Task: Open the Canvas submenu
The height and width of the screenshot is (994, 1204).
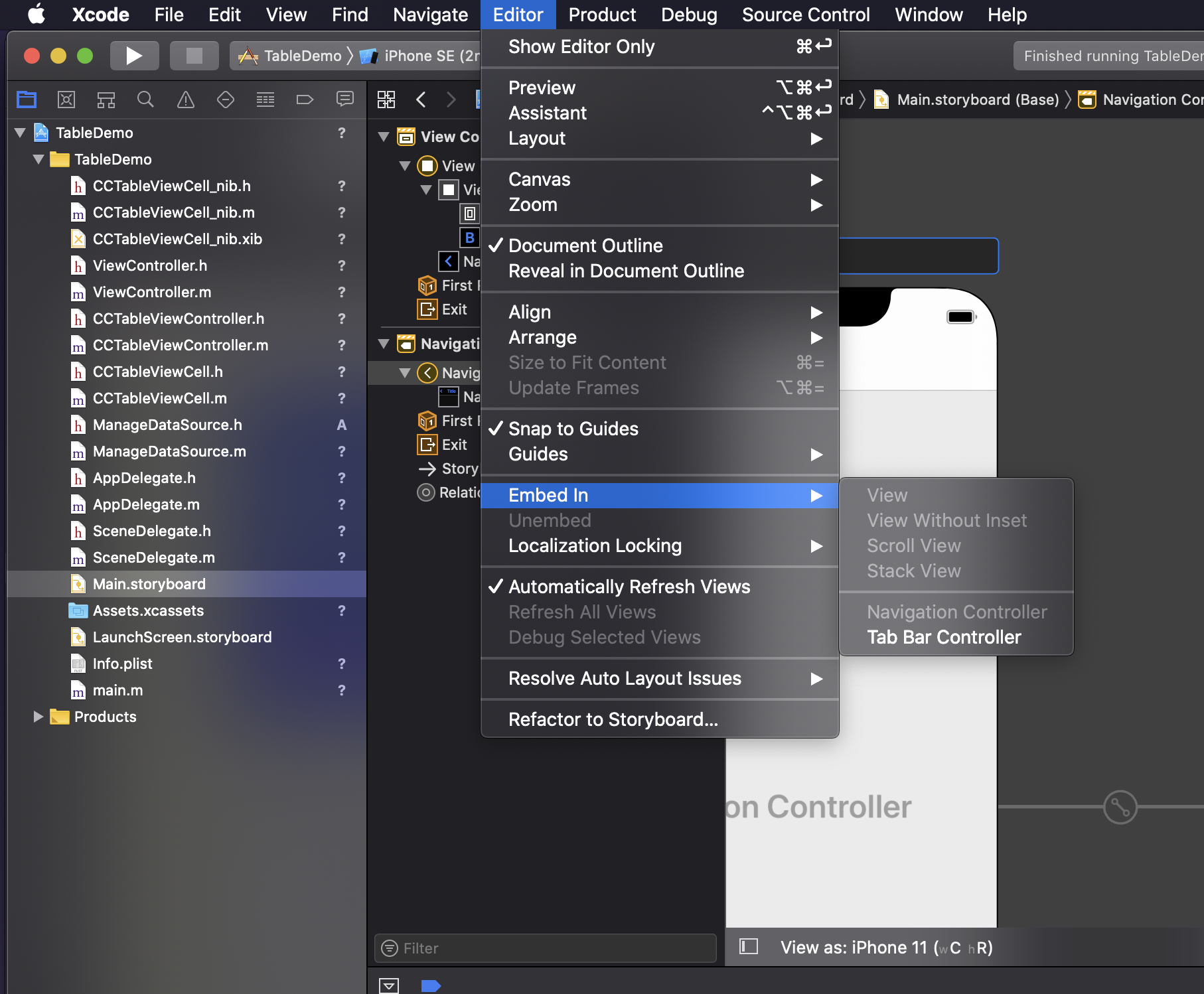Action: 659,179
